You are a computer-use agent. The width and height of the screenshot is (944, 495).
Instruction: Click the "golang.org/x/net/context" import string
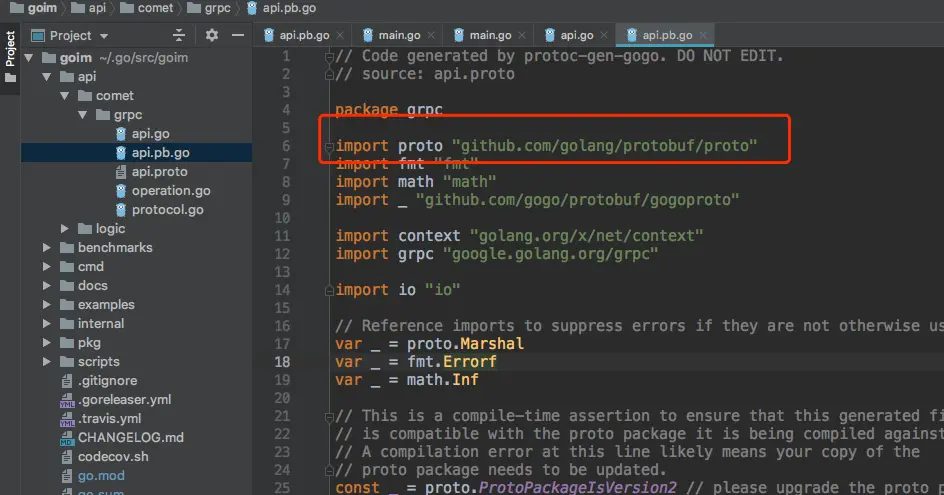[x=586, y=235]
